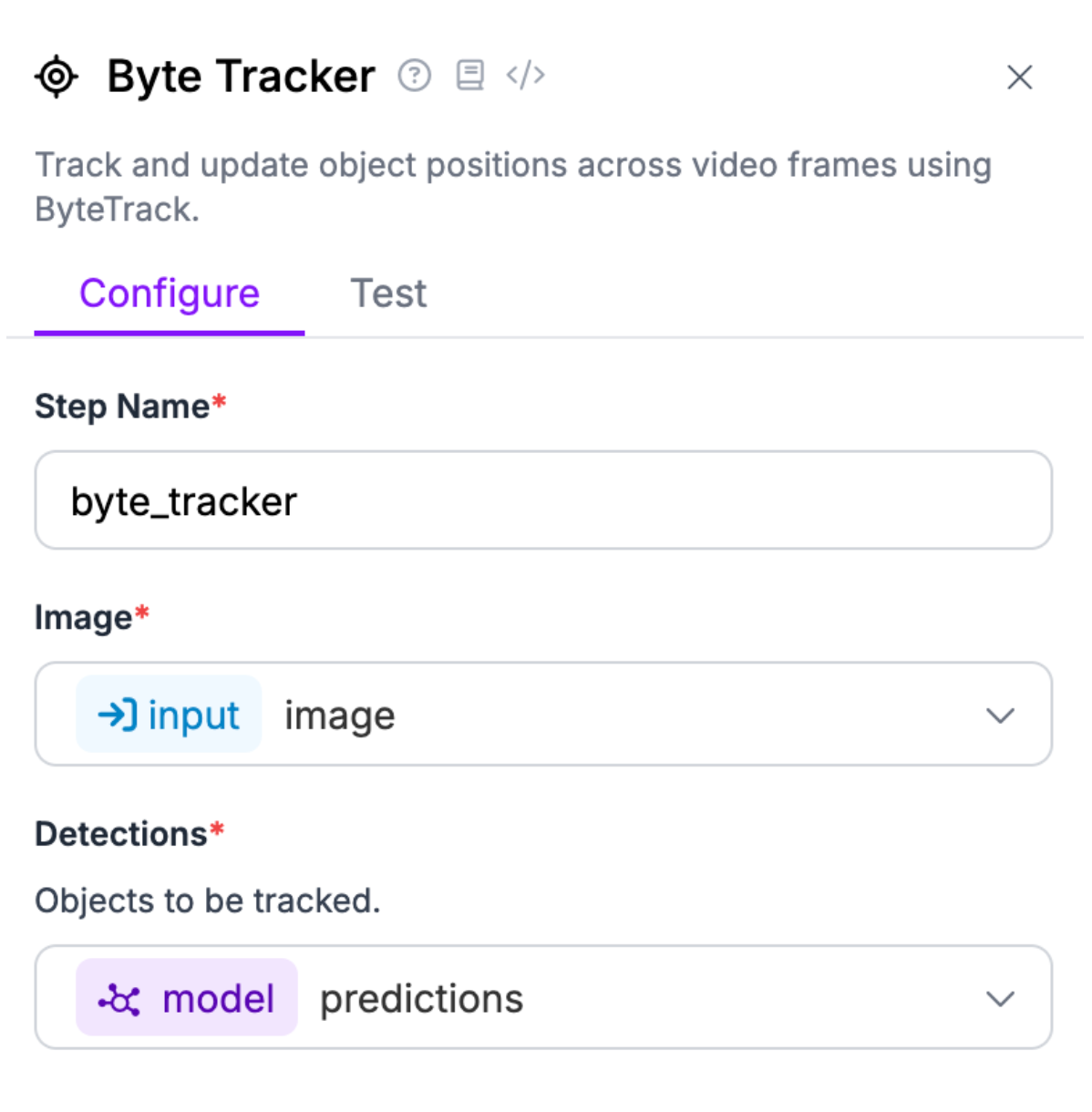This screenshot has width=1092, height=1112.
Task: Select the "predictions" value in Detections selector
Action: [x=421, y=999]
